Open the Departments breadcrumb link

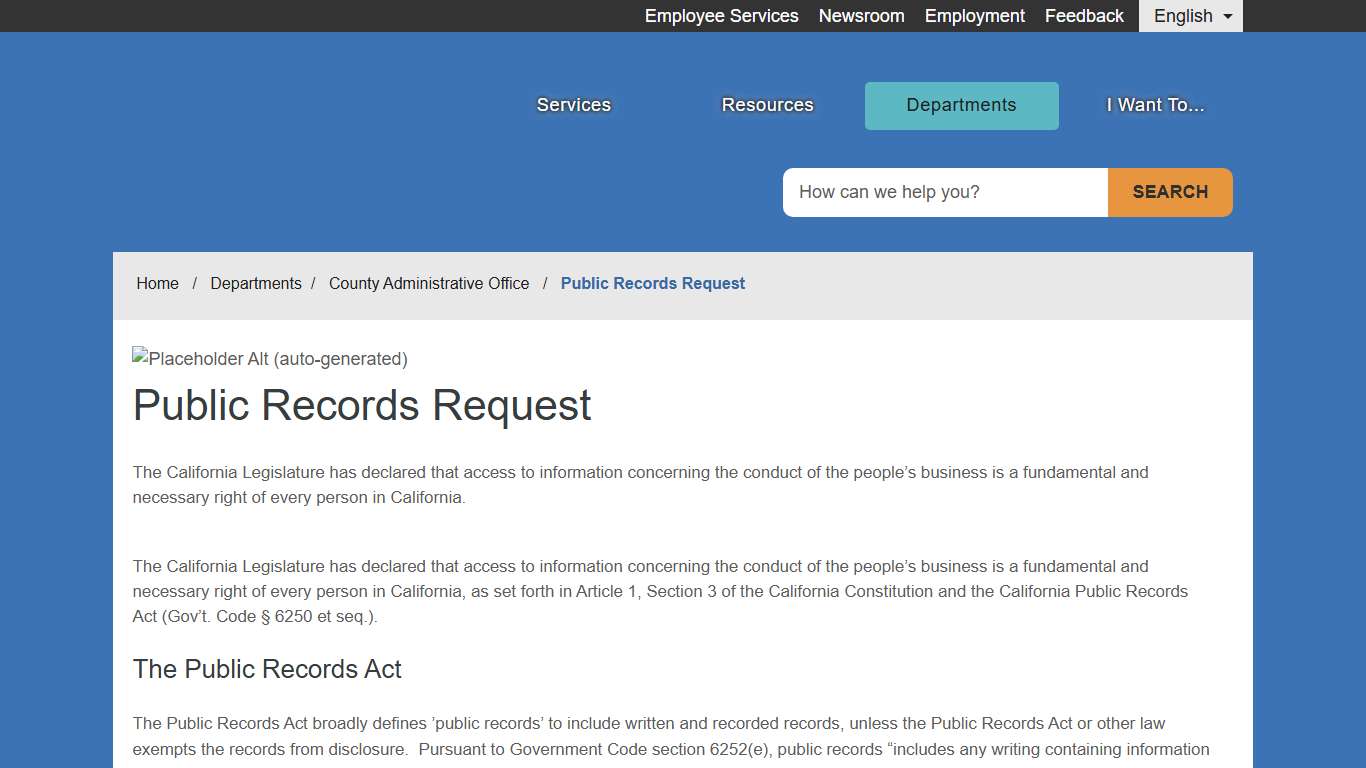pyautogui.click(x=256, y=283)
